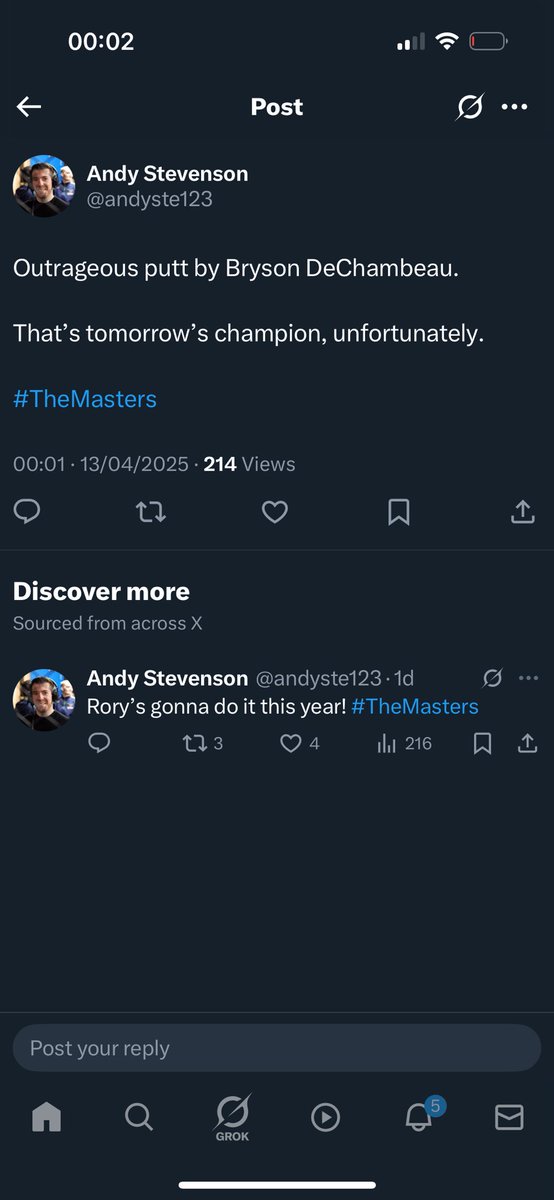Image resolution: width=554 pixels, height=1200 pixels.
Task: Repost the main post
Action: pyautogui.click(x=150, y=512)
